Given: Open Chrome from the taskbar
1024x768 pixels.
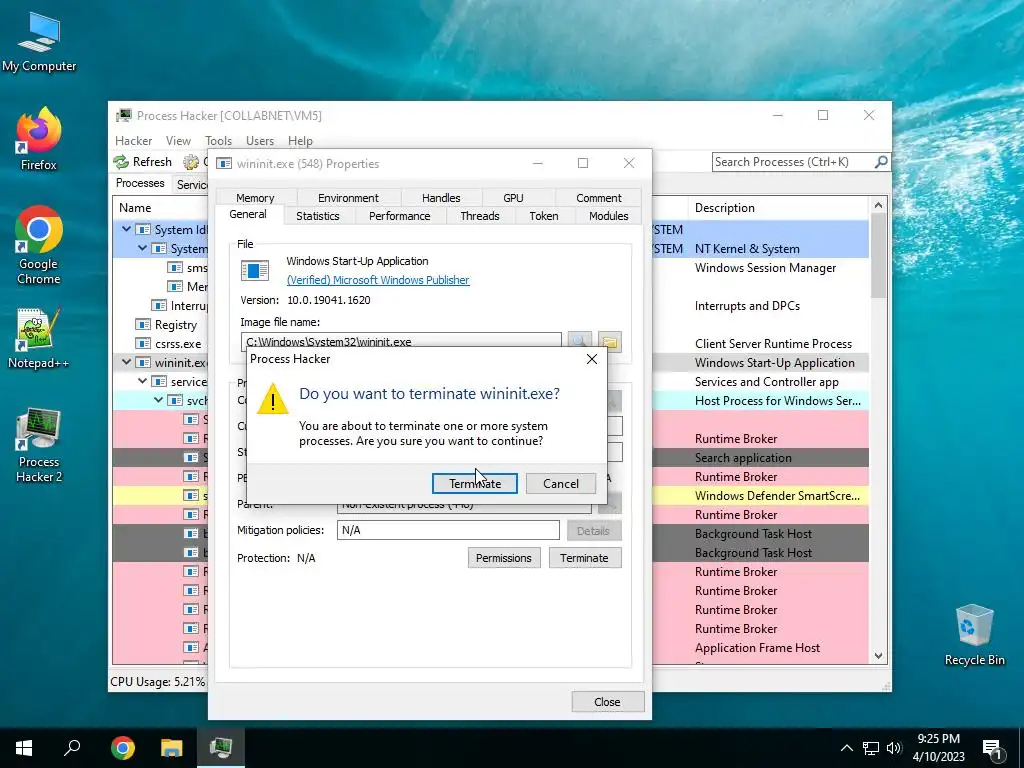Looking at the screenshot, I should click(122, 748).
